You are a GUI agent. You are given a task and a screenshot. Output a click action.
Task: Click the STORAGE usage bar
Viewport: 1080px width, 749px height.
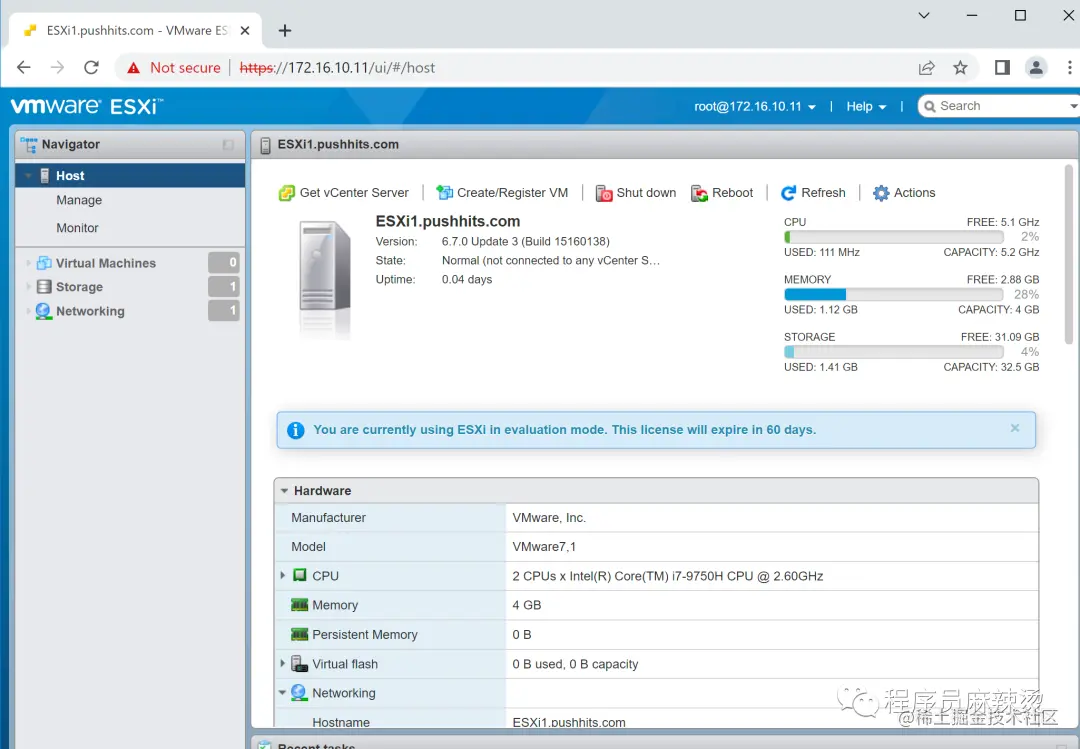893,351
